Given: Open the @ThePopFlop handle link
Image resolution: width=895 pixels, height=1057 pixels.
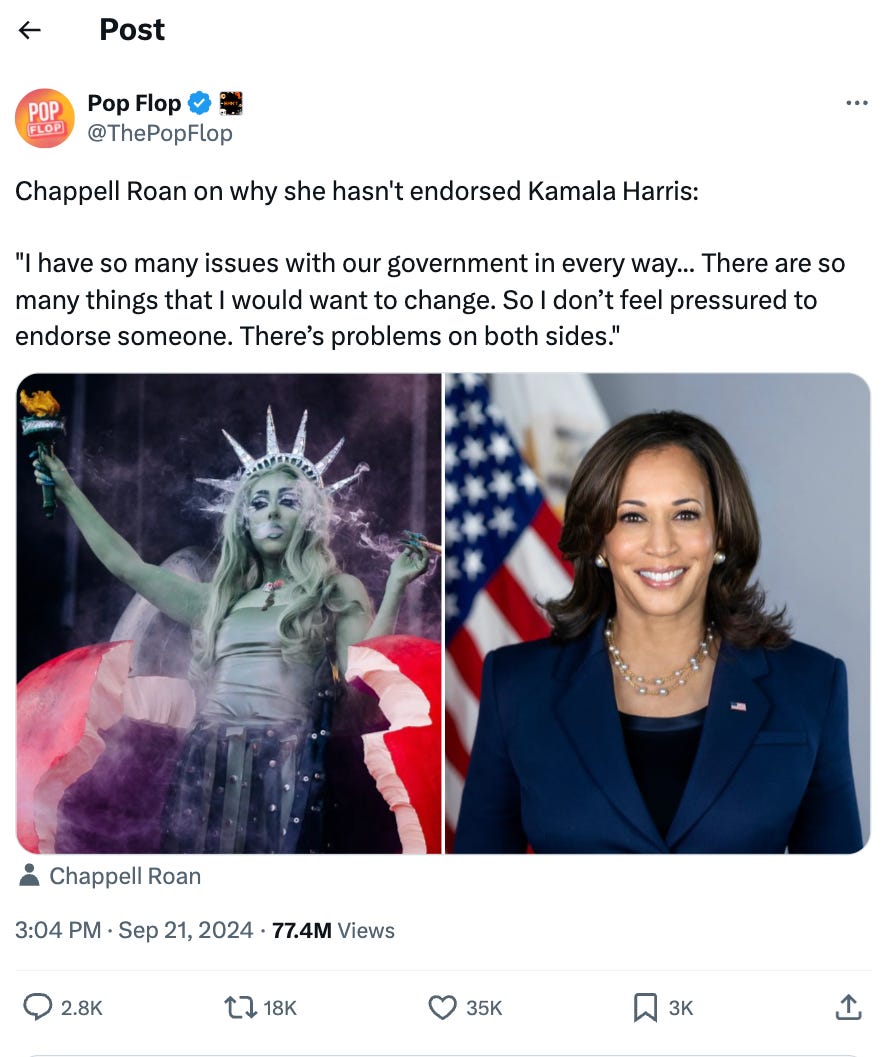Looking at the screenshot, I should 160,133.
